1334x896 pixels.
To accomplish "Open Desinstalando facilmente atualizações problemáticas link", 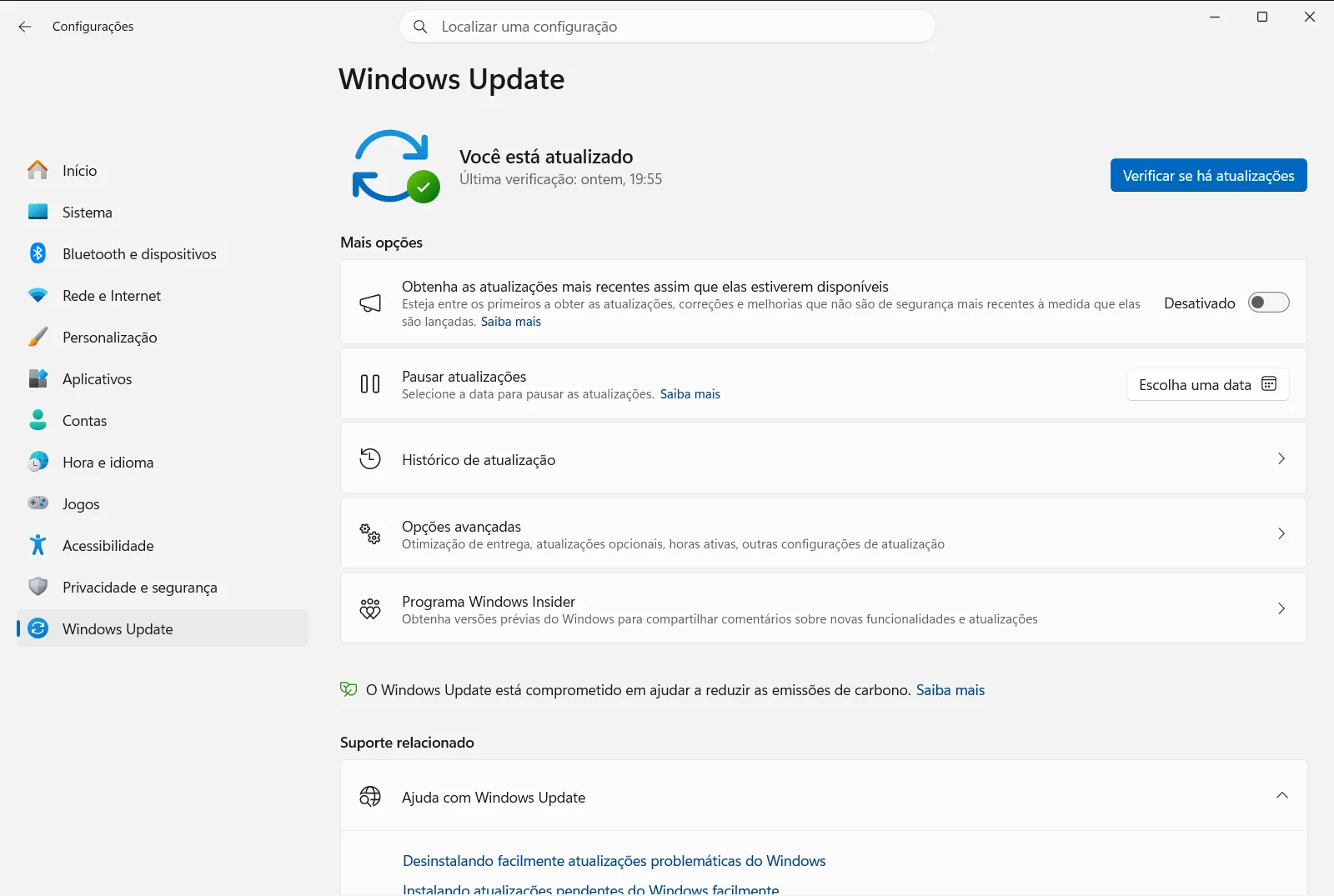I will (614, 861).
